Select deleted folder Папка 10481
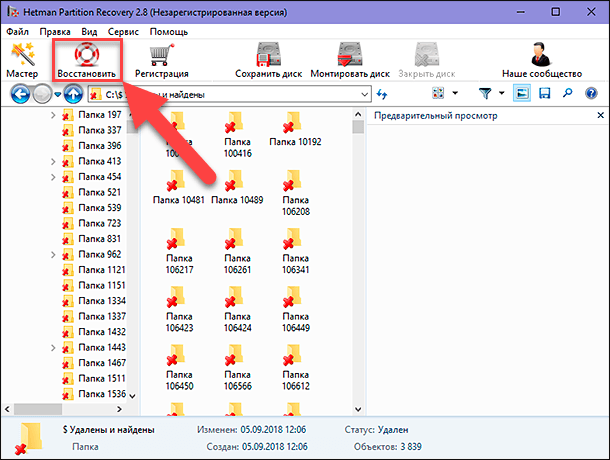 (179, 187)
